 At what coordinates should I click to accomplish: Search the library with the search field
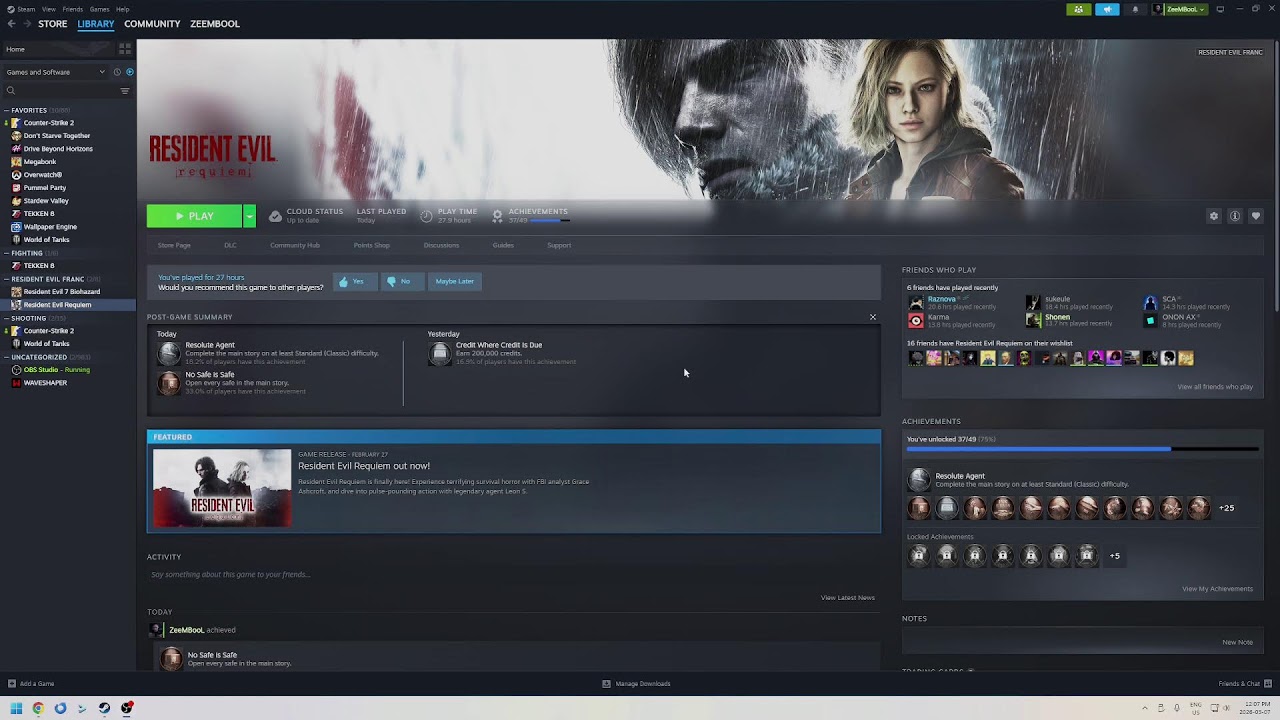tap(62, 91)
